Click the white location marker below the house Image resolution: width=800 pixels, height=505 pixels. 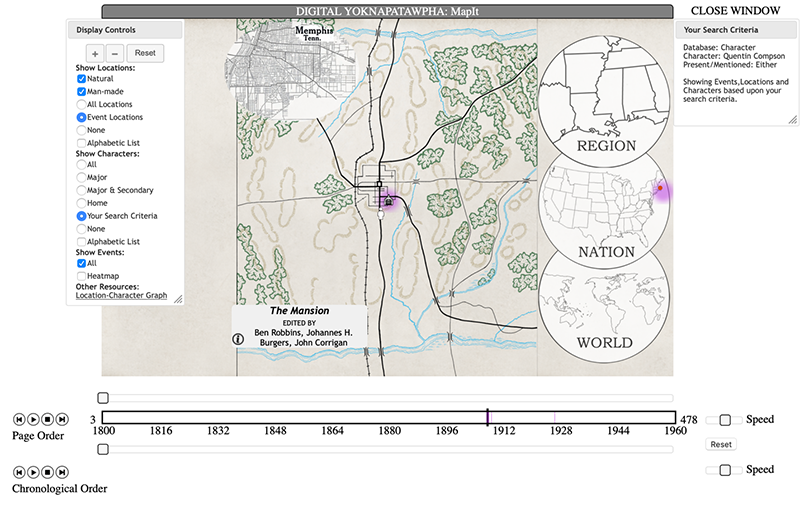click(381, 214)
